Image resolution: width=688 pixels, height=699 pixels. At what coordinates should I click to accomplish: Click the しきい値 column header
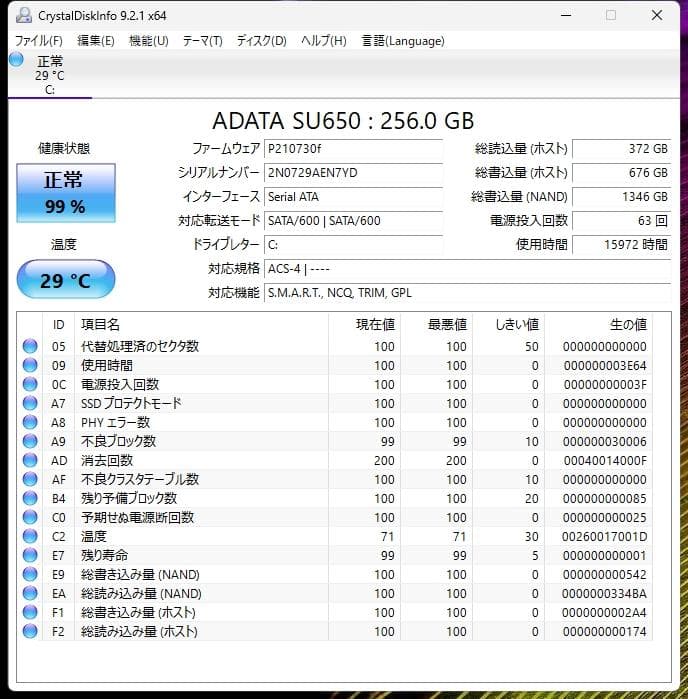pos(509,325)
